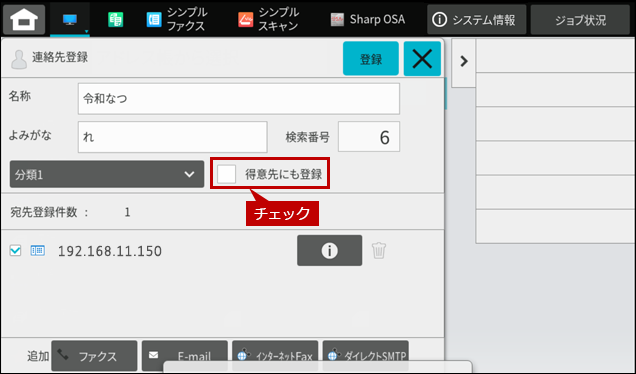Open the green copy mode icon
The height and width of the screenshot is (374, 636).
116,19
